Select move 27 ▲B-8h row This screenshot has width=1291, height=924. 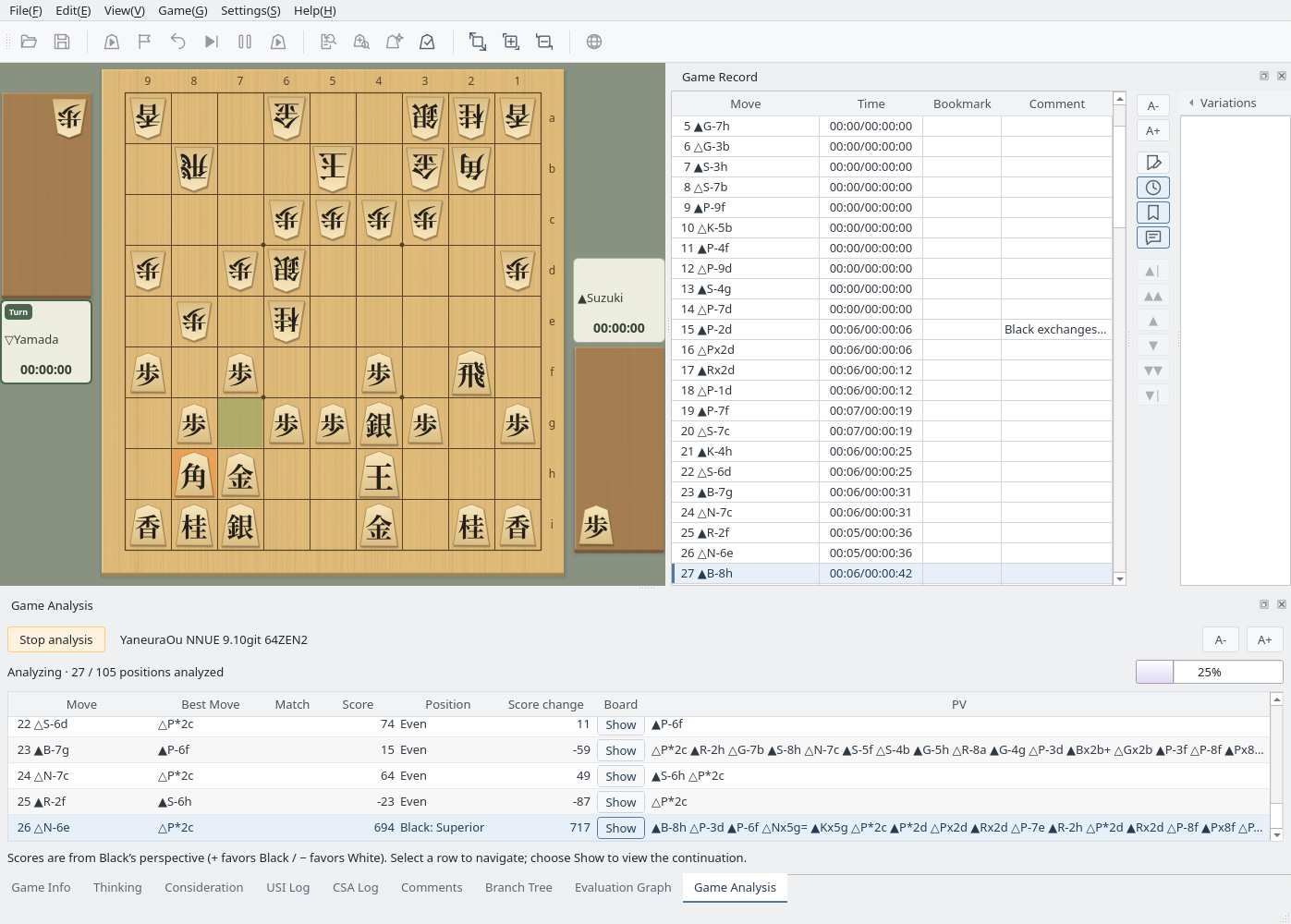point(892,574)
